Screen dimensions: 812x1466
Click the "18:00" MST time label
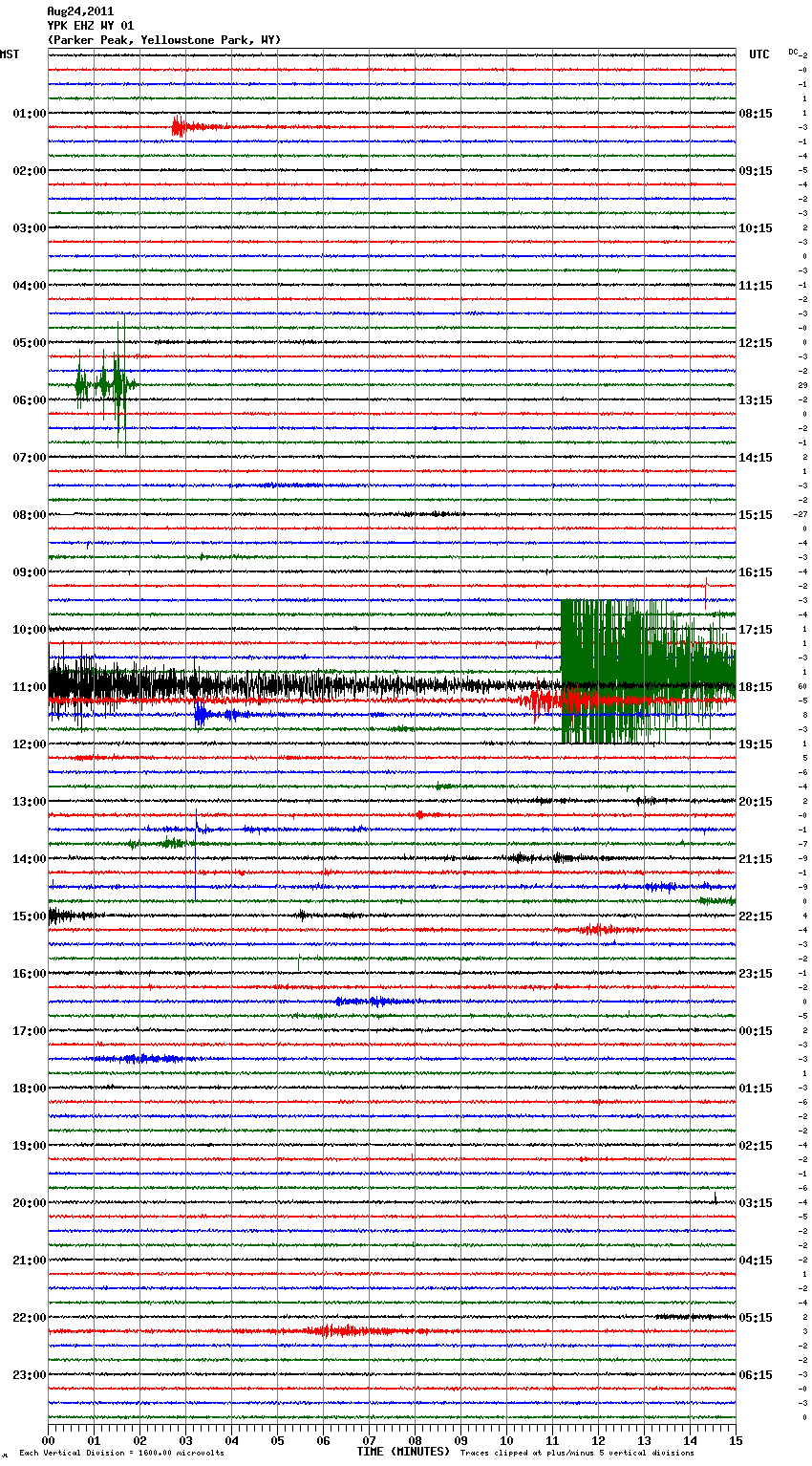[x=29, y=1089]
